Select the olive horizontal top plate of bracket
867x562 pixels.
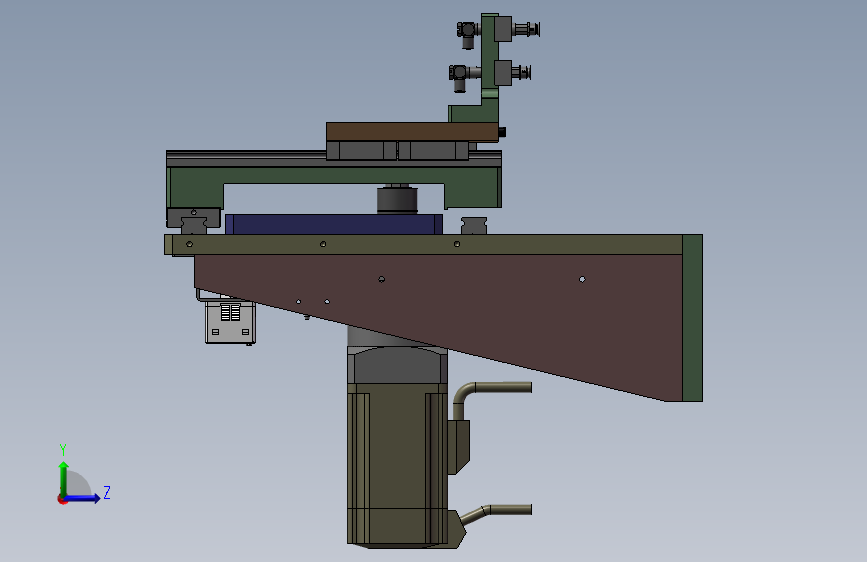click(x=426, y=244)
